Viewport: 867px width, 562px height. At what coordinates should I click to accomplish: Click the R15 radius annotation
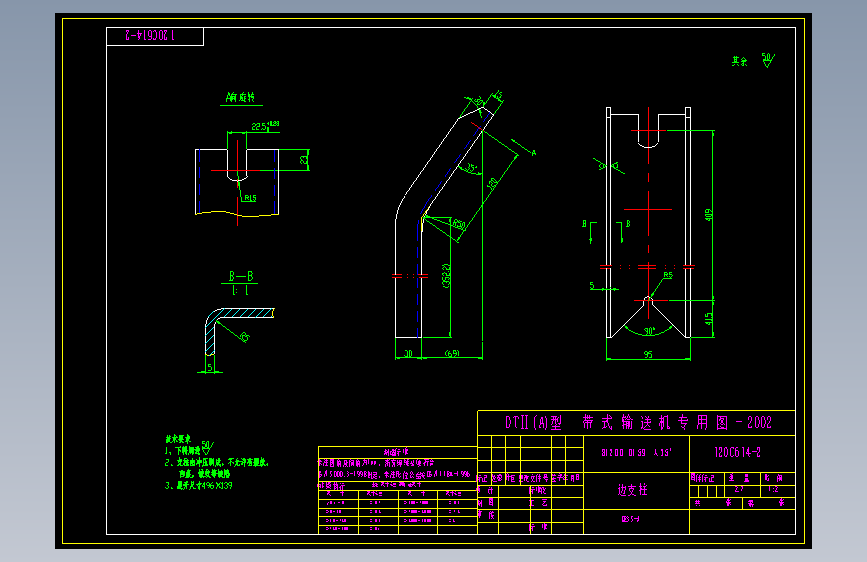coord(250,198)
